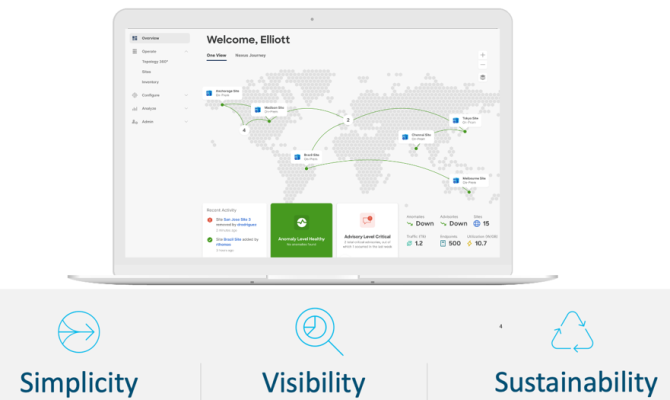Click the Simplicity arrow circle icon
670x400 pixels.
coord(78,329)
